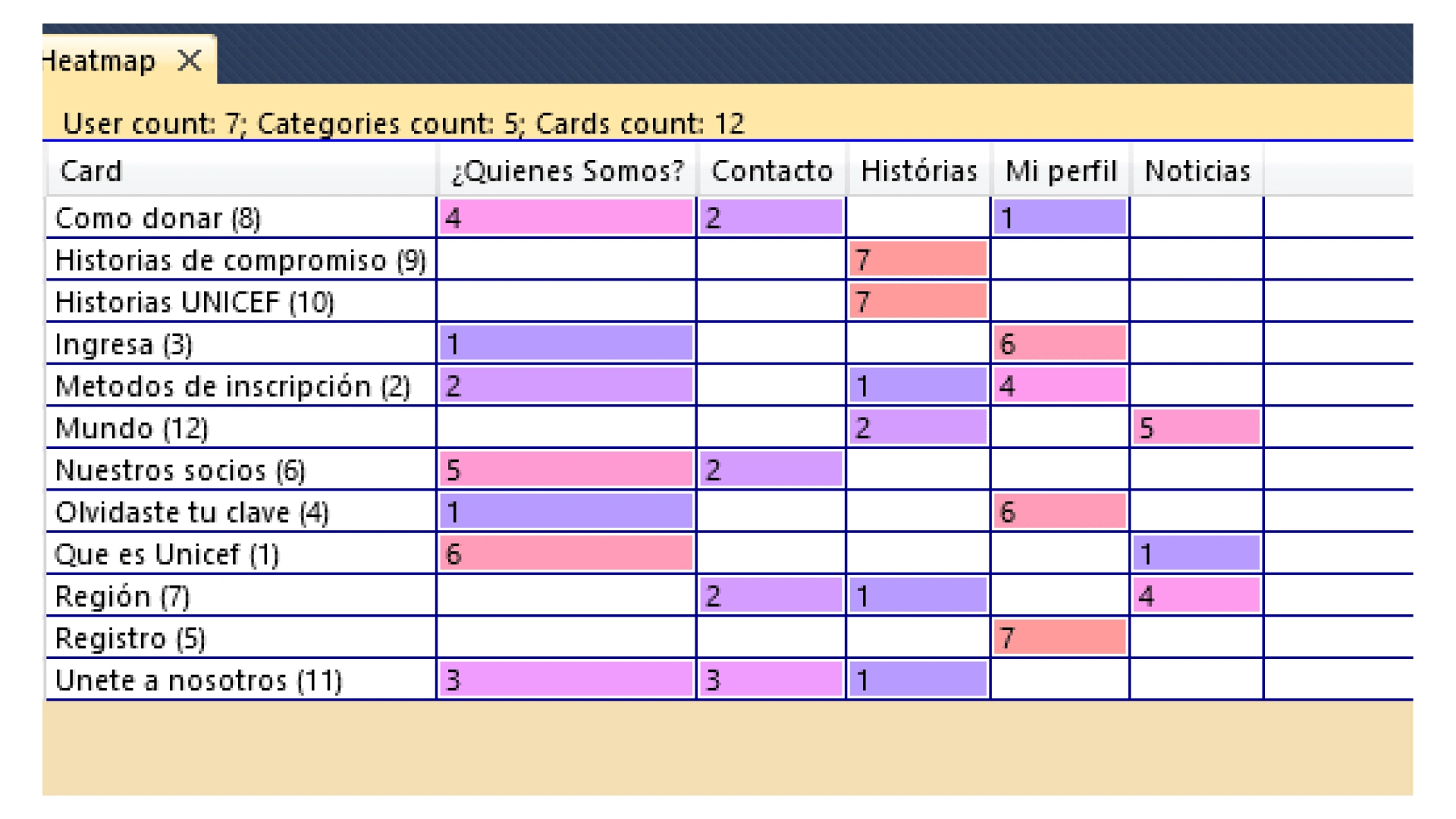1456x819 pixels.
Task: Click the Ingresa Mi perfil cell showing 6
Action: pyautogui.click(x=1060, y=344)
